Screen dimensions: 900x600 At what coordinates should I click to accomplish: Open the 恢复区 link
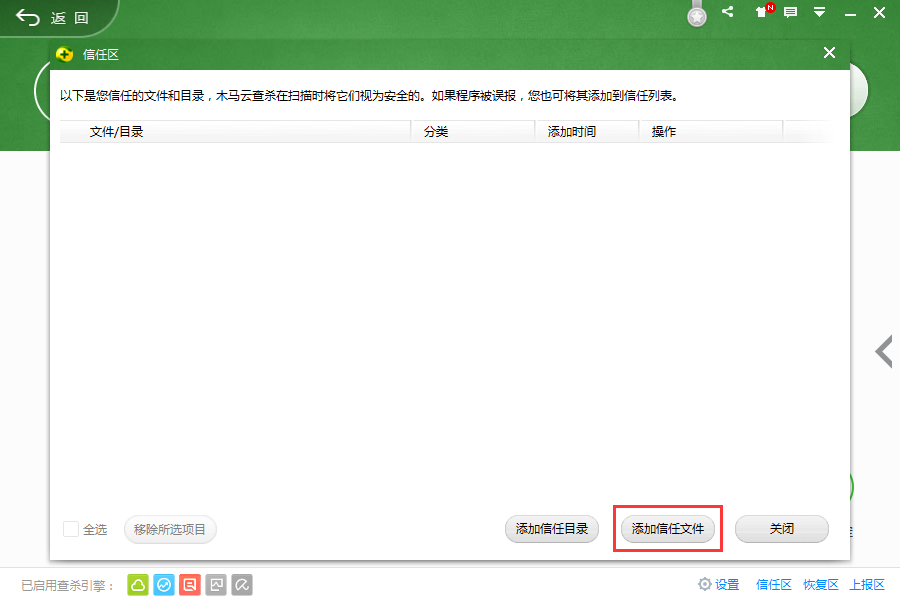point(821,584)
